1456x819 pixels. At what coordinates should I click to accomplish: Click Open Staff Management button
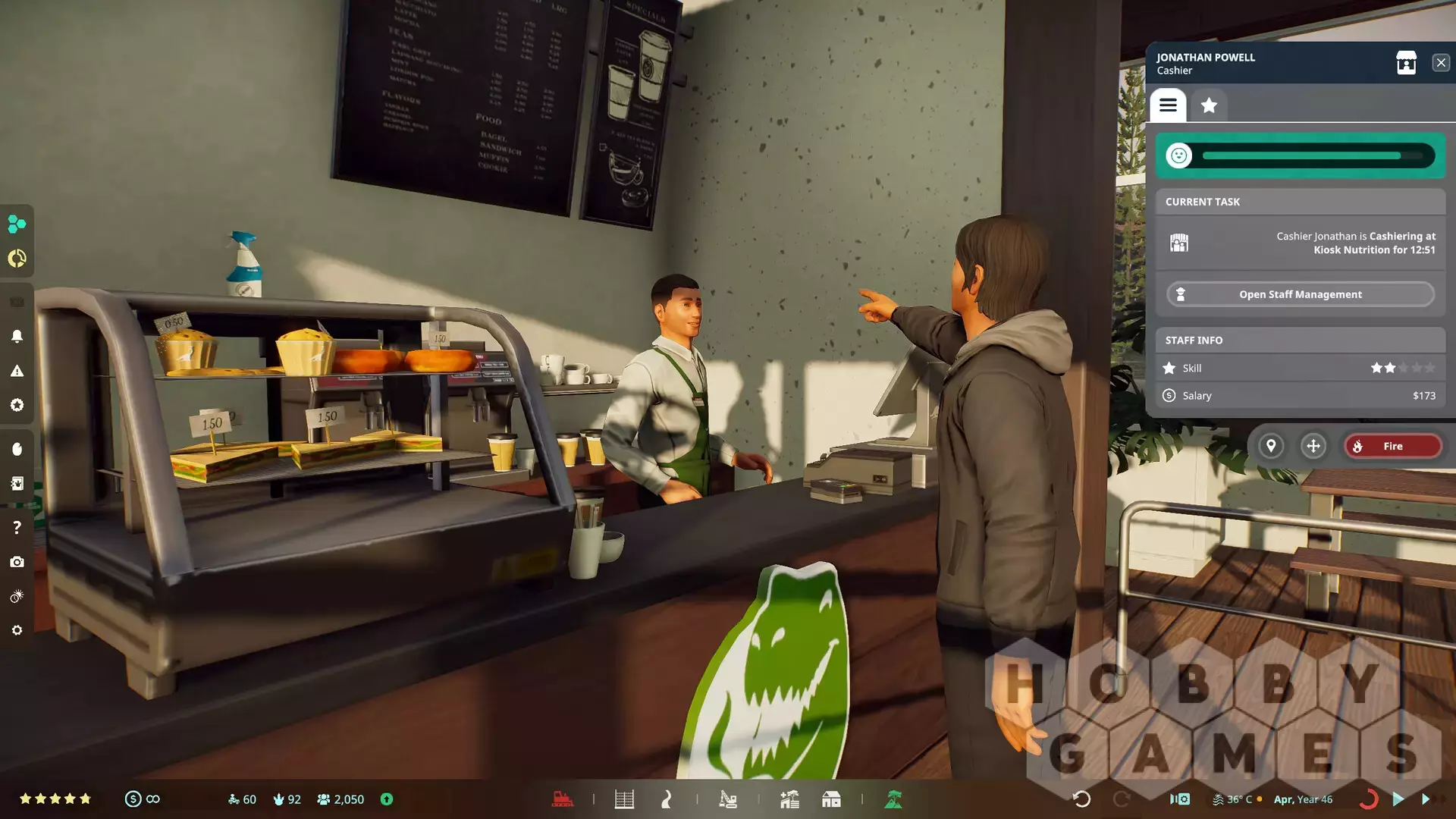click(x=1300, y=294)
